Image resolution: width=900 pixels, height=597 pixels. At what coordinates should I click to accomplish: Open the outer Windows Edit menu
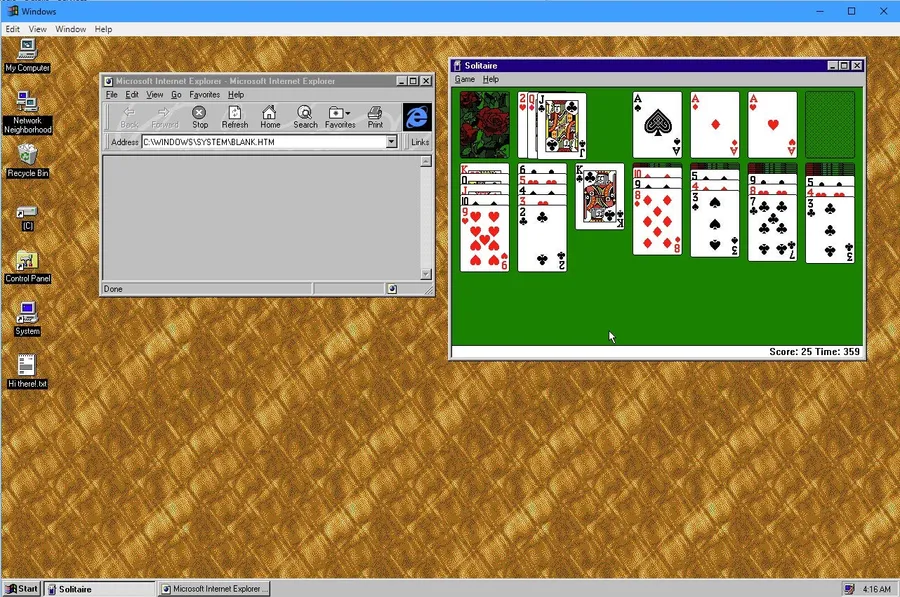tap(13, 29)
